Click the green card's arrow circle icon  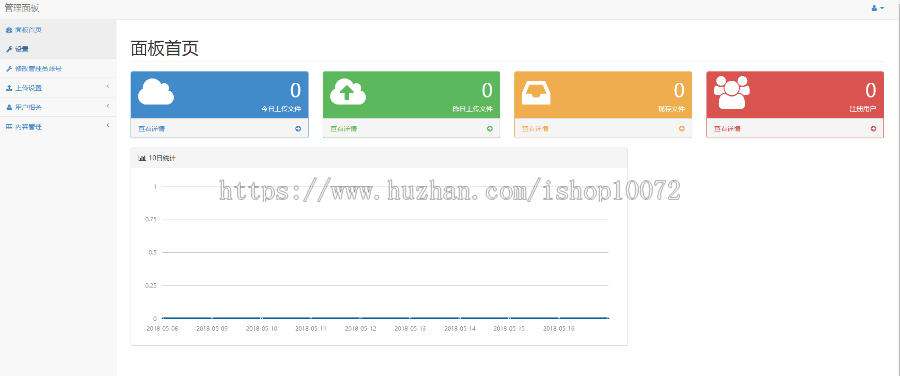[x=490, y=129]
